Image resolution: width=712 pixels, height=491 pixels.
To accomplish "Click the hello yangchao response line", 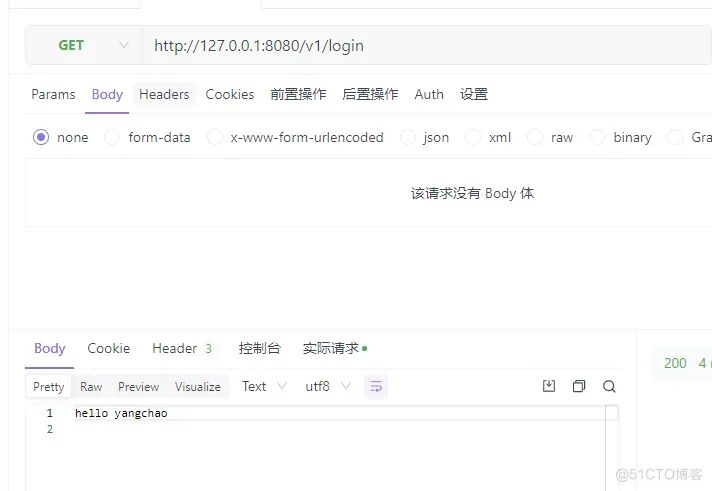I will pyautogui.click(x=121, y=413).
